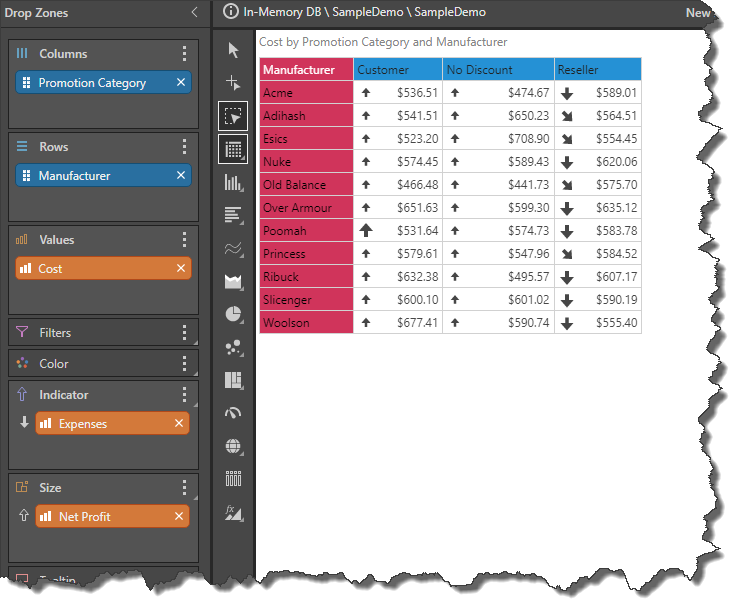This screenshot has height=614, width=744.
Task: Open the Columns drop zone options menu
Action: 184,54
